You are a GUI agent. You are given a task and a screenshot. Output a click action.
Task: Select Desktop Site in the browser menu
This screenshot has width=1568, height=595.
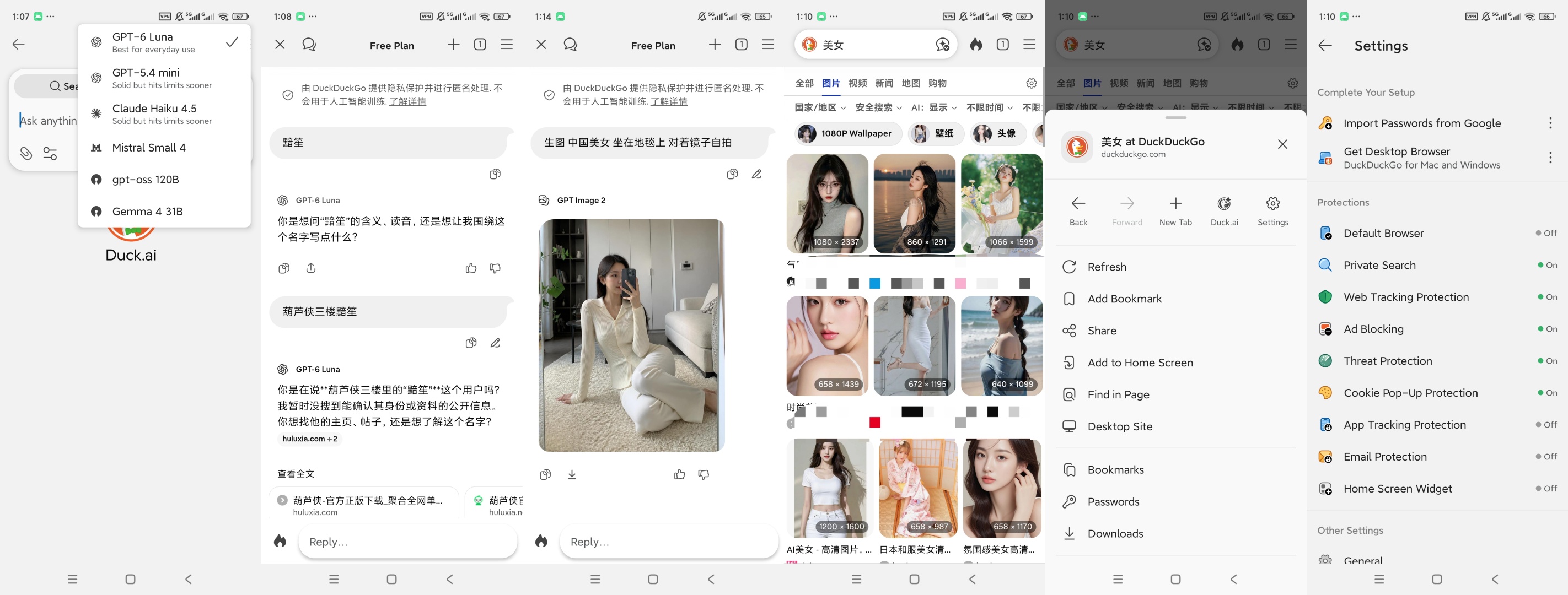coord(1175,426)
